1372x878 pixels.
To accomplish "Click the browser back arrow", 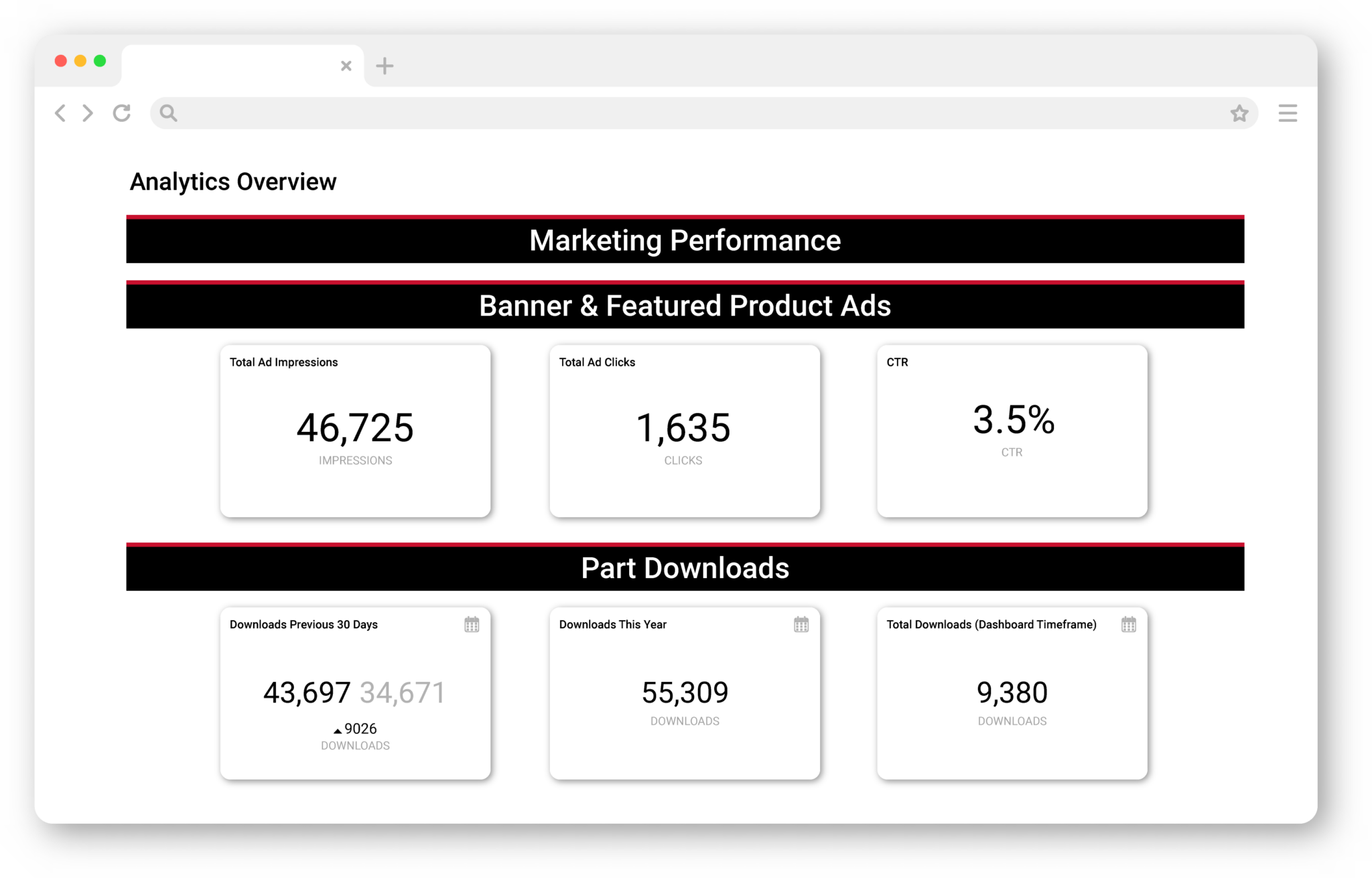I will click(60, 113).
